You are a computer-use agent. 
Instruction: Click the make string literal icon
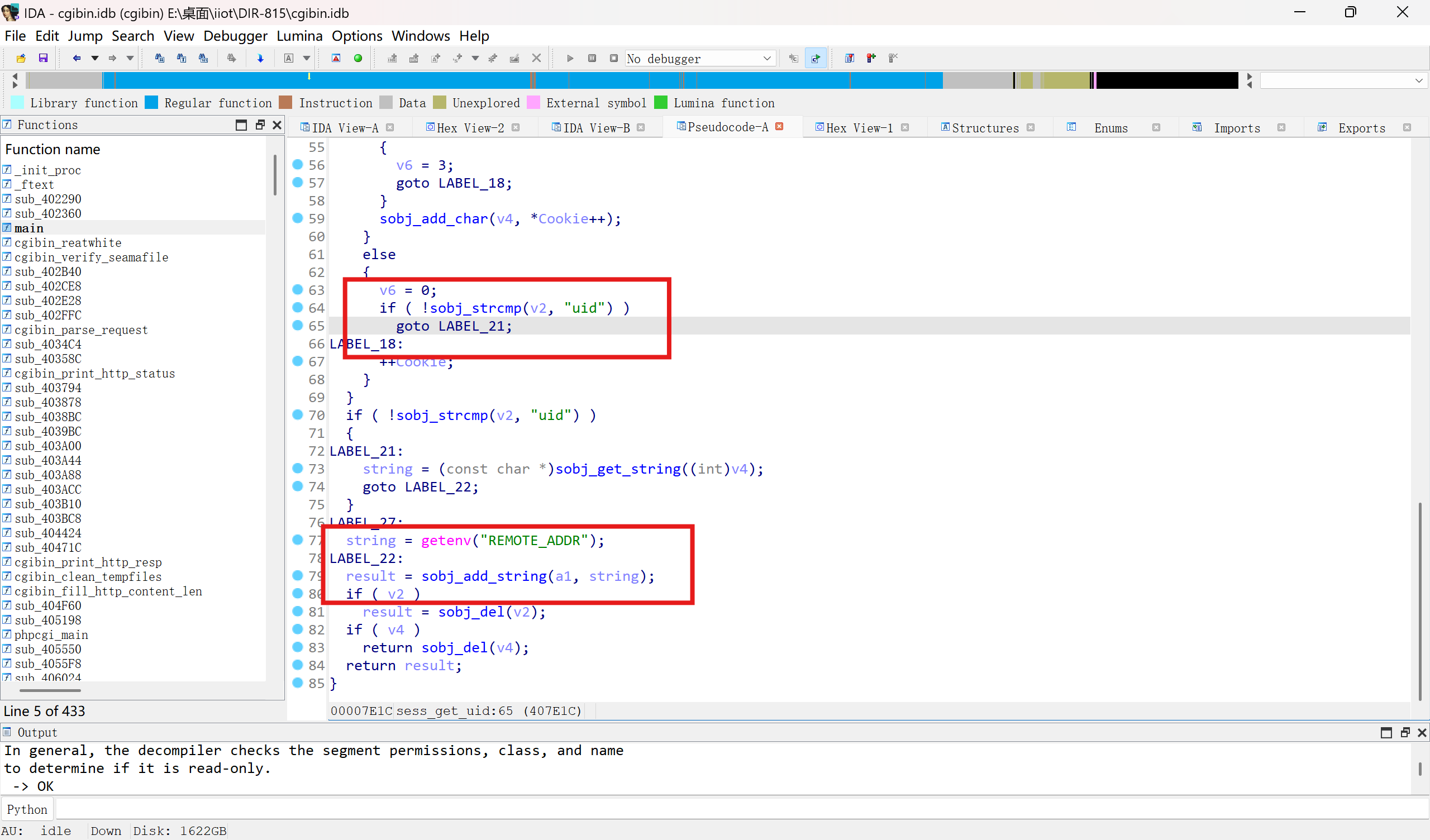click(436, 58)
